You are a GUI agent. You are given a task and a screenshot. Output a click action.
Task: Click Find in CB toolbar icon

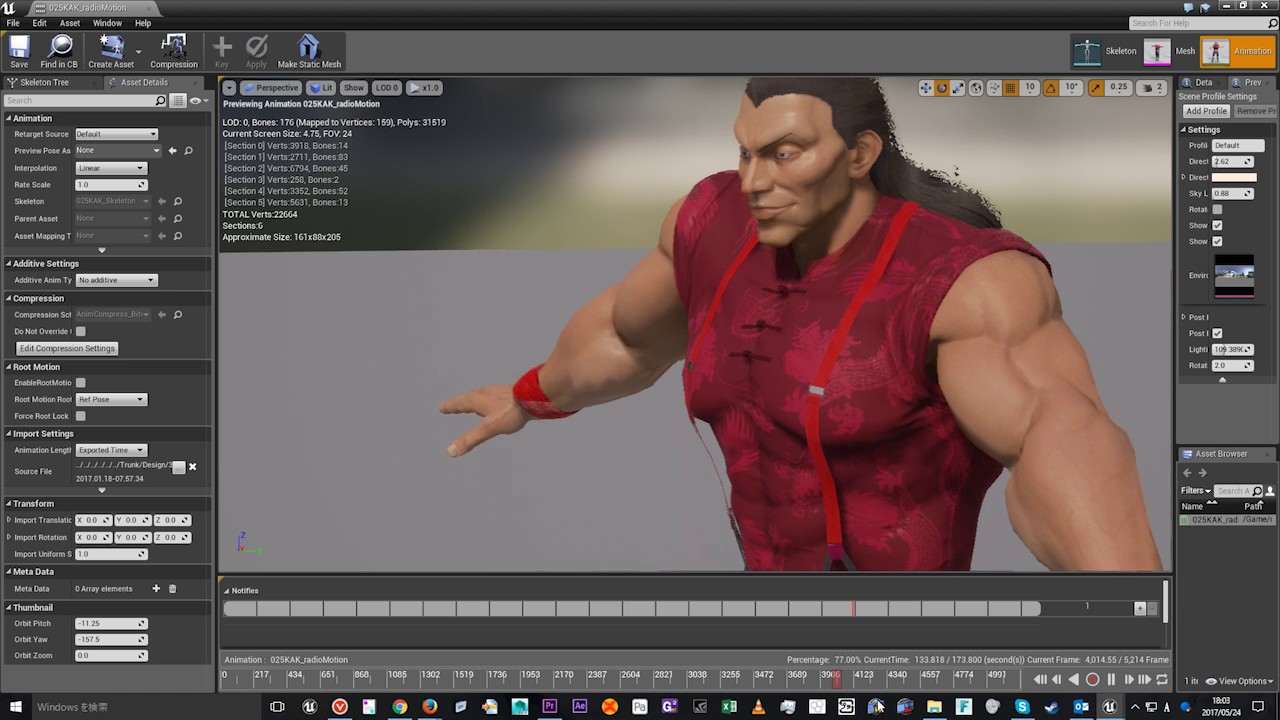click(x=59, y=51)
